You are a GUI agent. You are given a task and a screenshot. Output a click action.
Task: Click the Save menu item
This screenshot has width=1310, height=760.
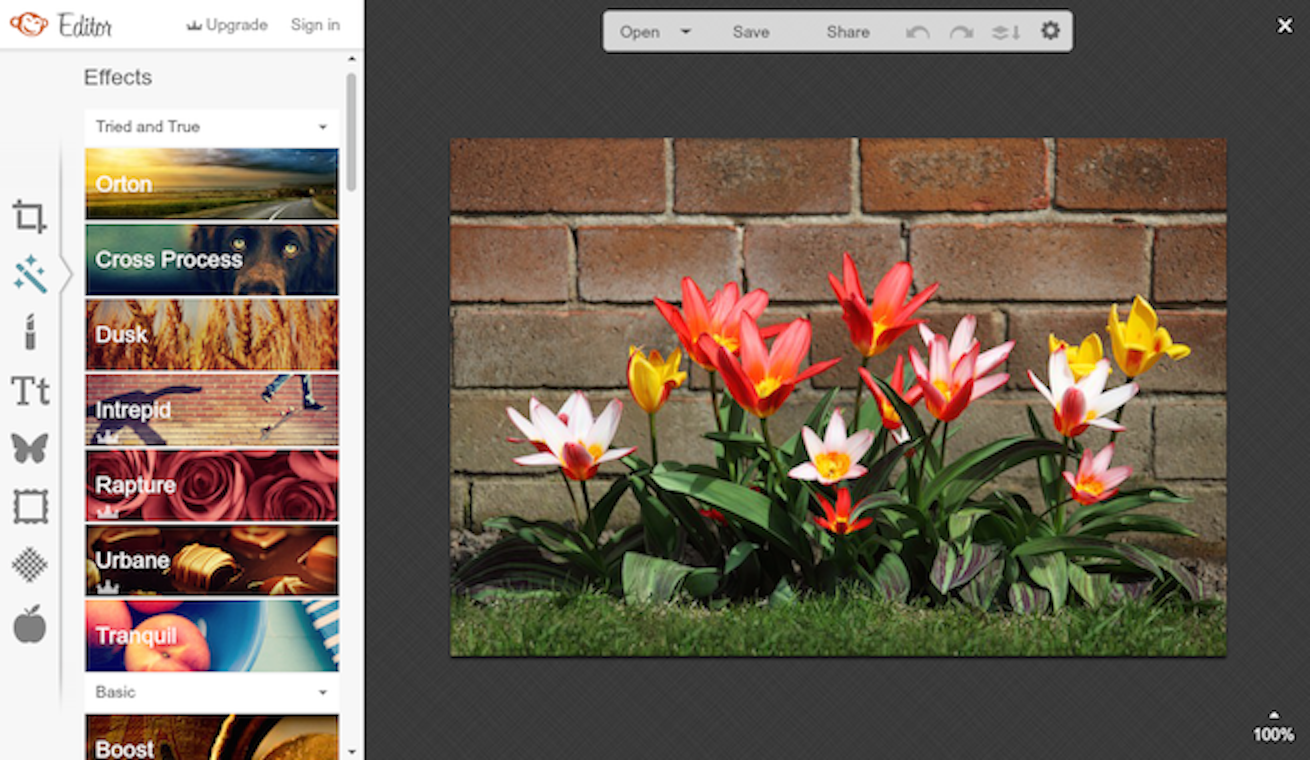(x=750, y=32)
